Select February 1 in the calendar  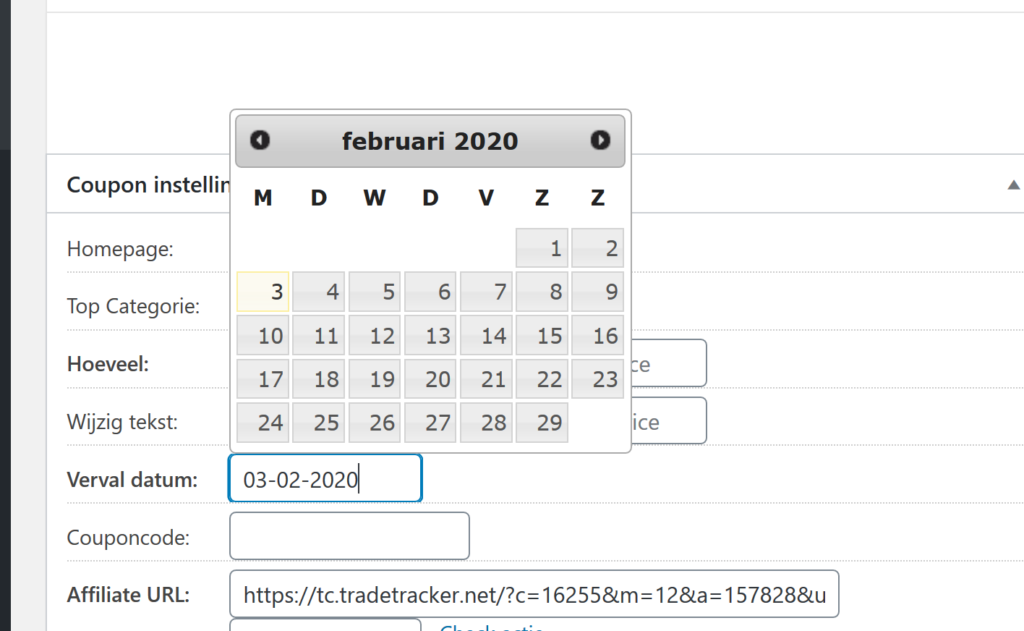pyautogui.click(x=542, y=248)
